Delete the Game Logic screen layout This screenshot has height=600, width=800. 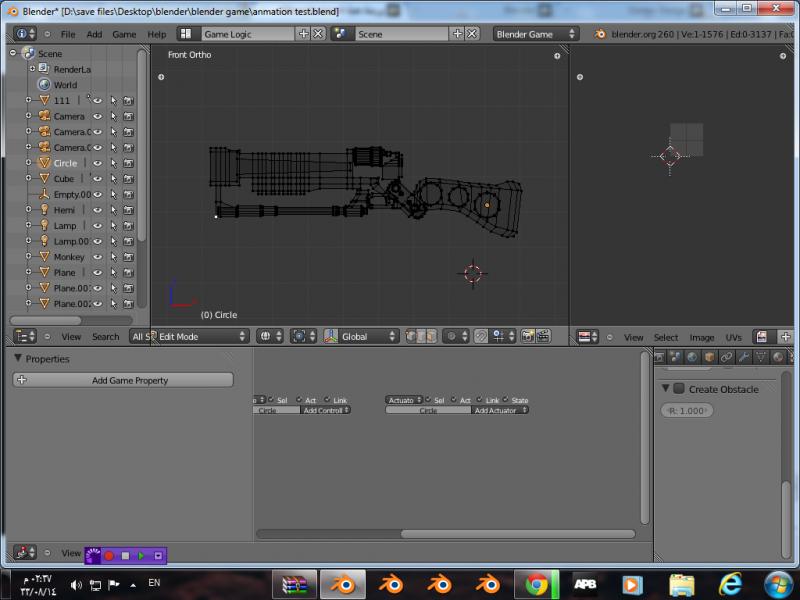pos(318,34)
